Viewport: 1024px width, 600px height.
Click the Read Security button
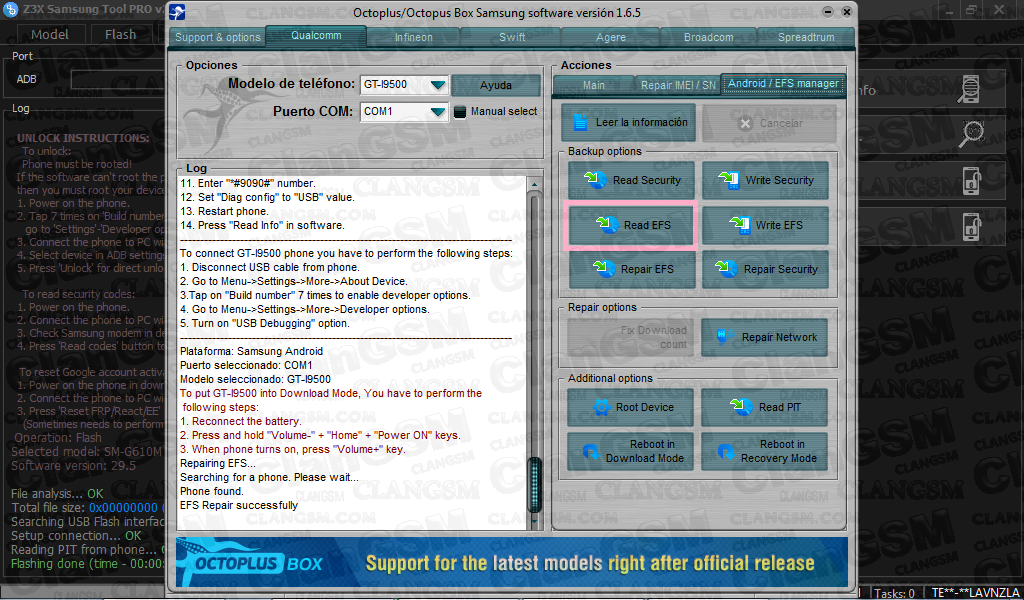tap(632, 180)
